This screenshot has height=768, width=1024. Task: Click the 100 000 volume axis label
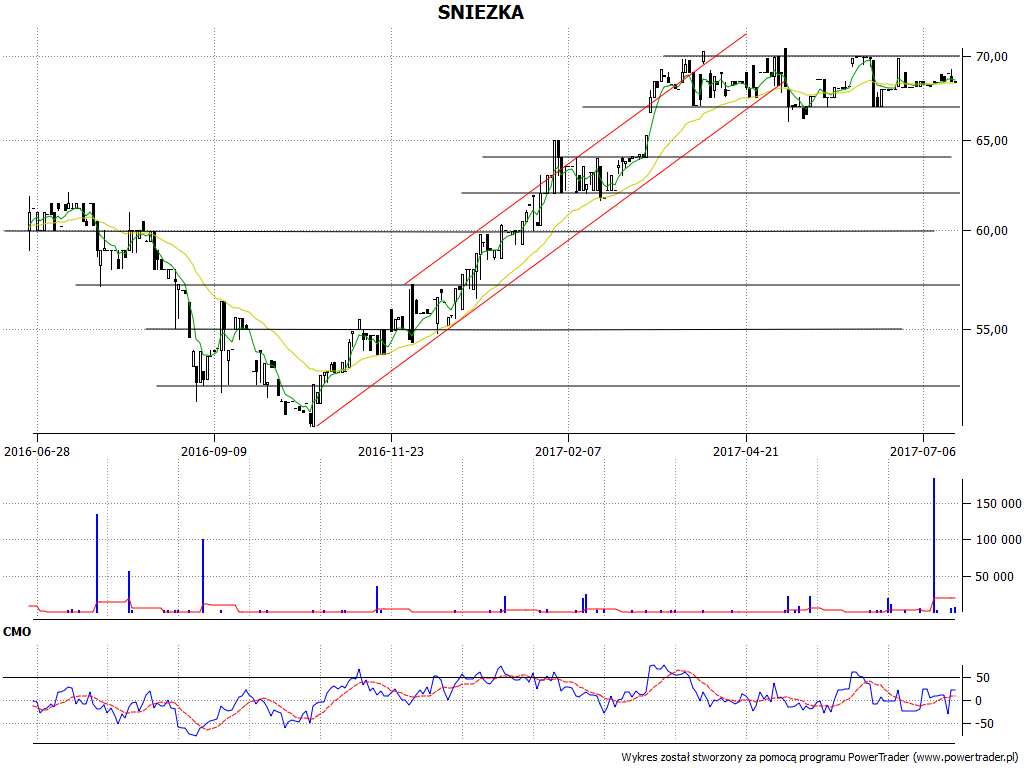[999, 539]
